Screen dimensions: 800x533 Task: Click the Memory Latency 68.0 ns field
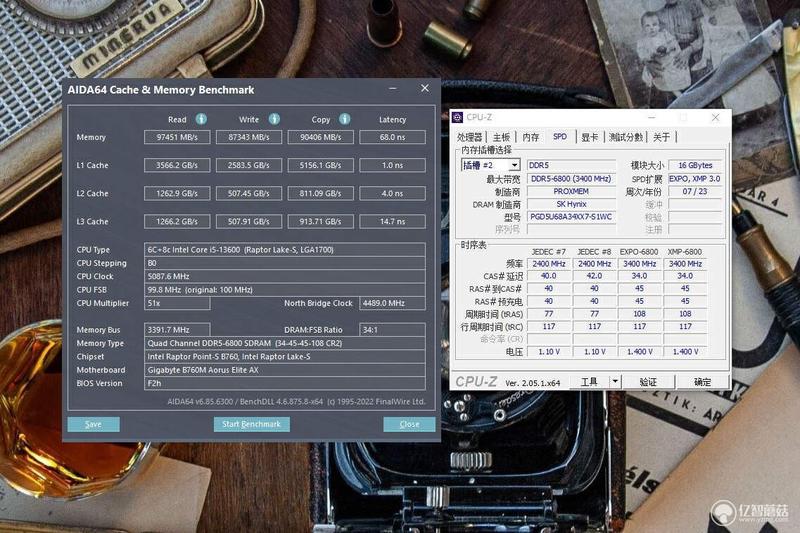coord(392,137)
